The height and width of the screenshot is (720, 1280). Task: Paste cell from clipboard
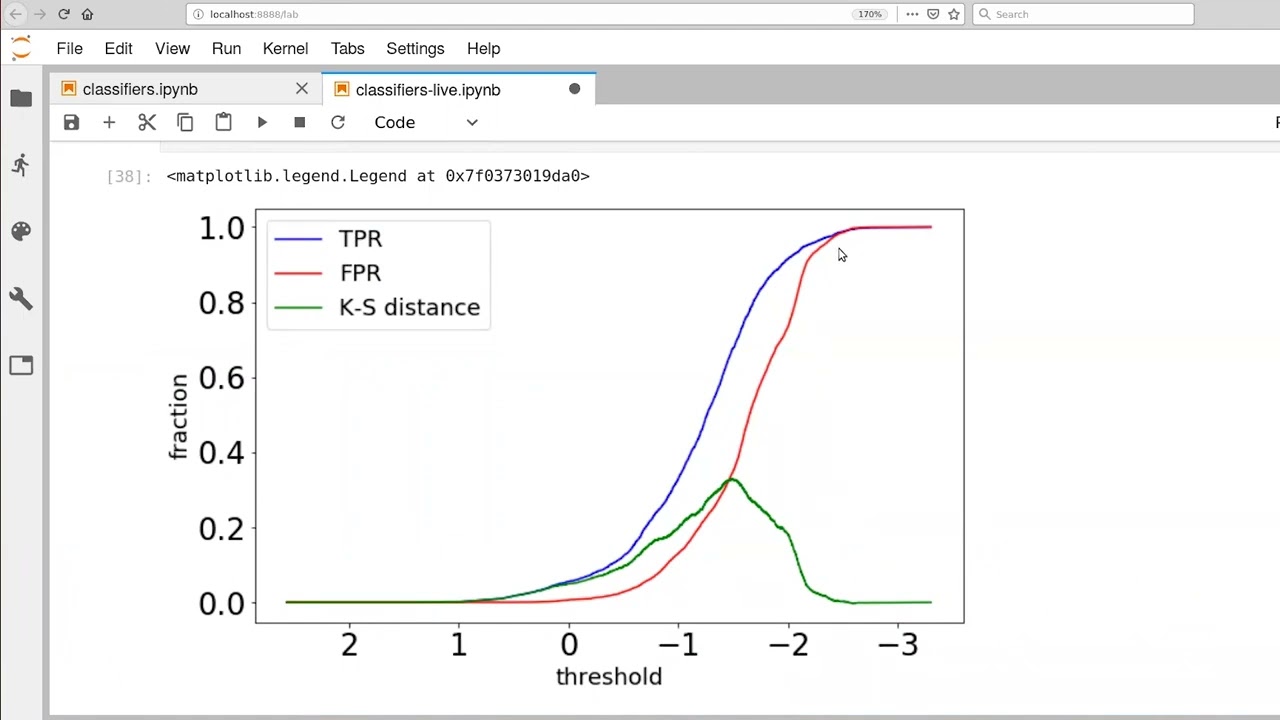223,122
